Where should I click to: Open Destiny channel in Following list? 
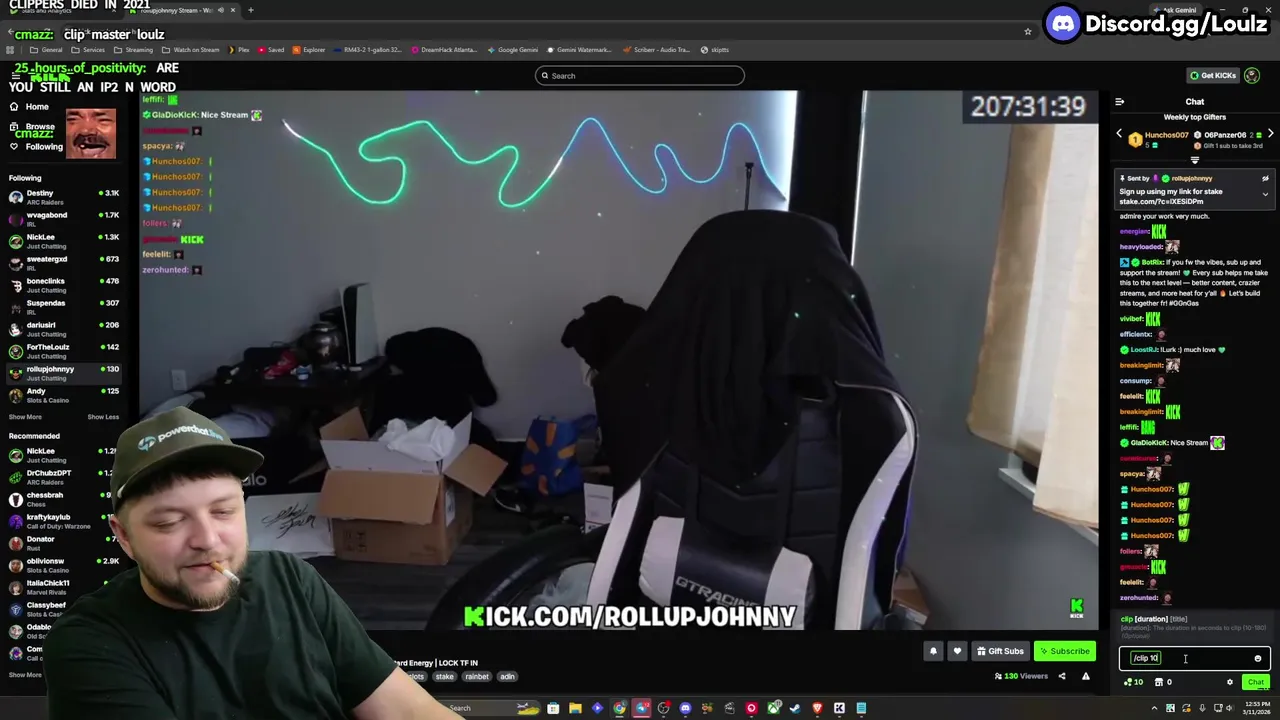coord(63,197)
